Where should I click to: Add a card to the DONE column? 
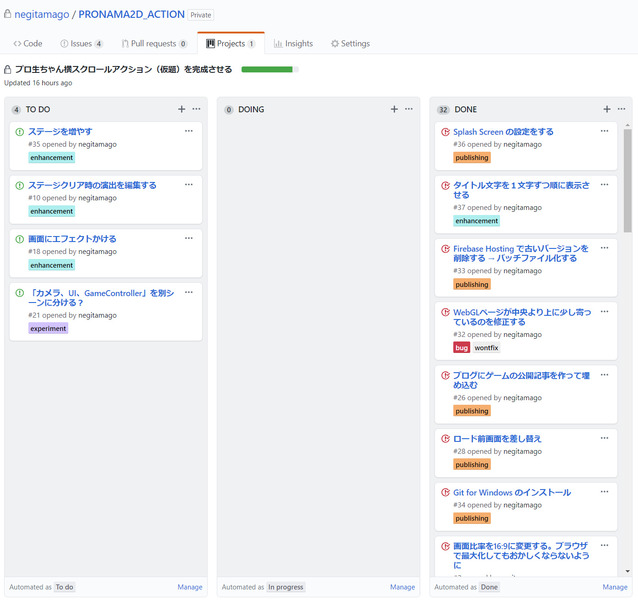[607, 109]
